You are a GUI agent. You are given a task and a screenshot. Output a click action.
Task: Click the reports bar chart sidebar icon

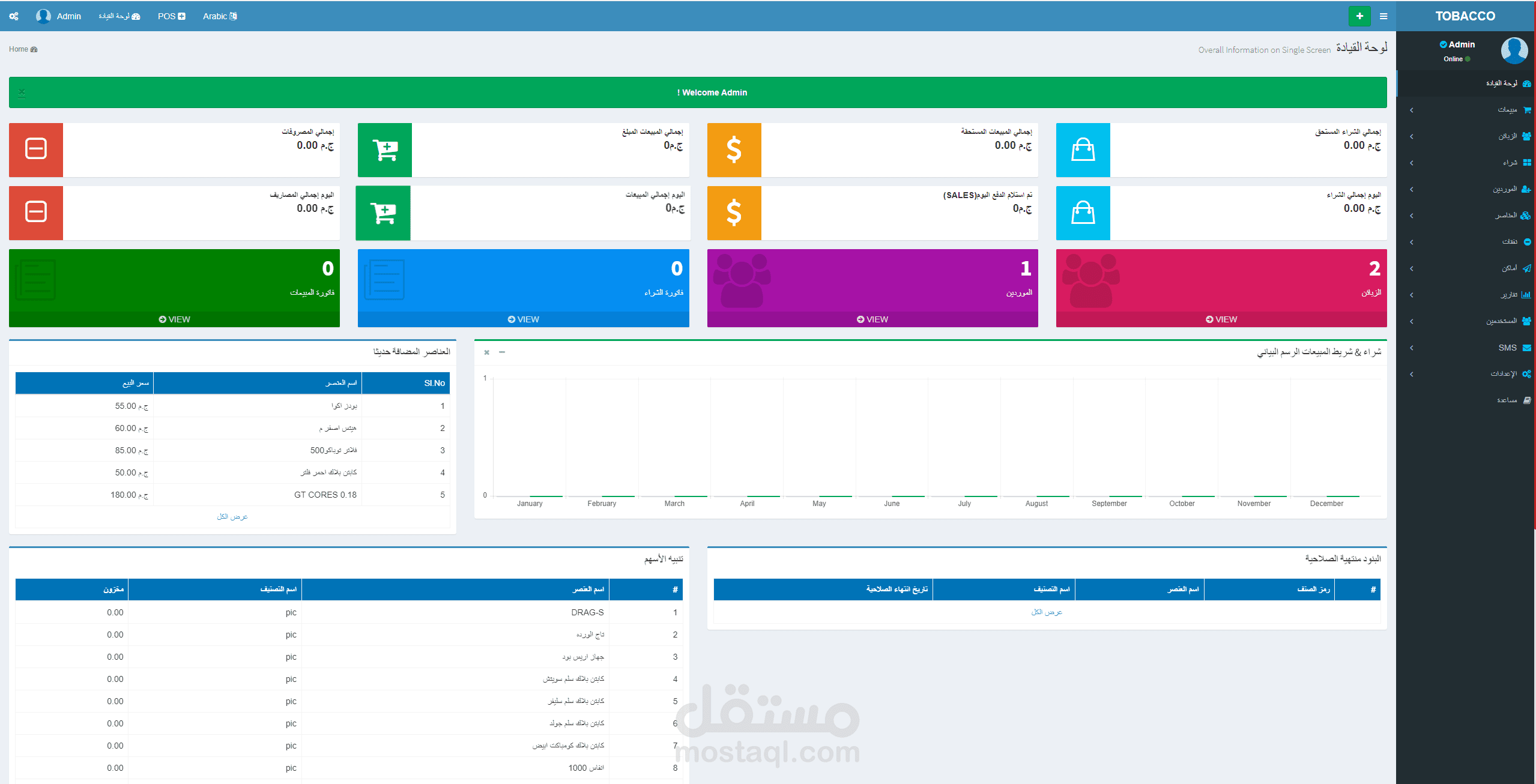1526,295
